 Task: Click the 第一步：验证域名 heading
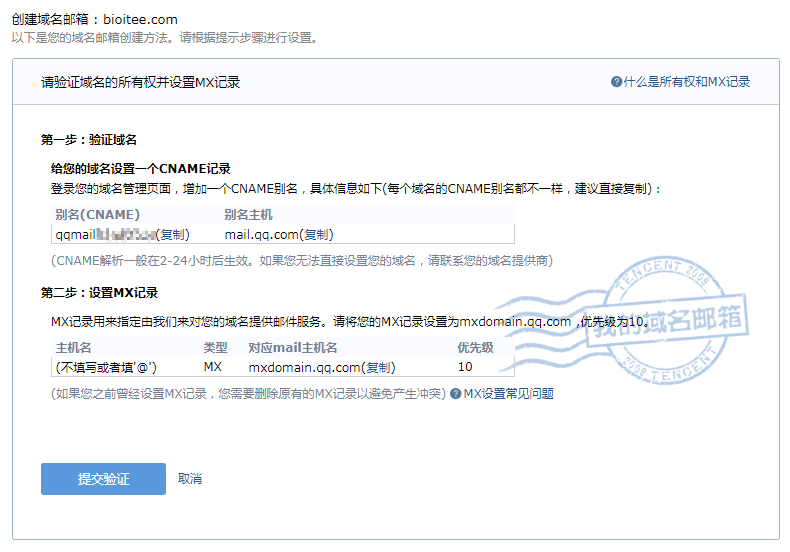[x=89, y=140]
